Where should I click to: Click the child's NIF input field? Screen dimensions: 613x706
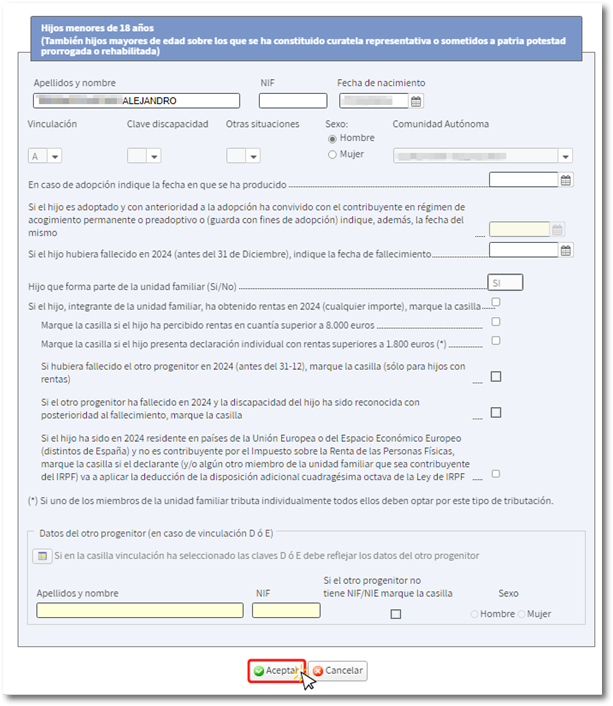click(293, 101)
